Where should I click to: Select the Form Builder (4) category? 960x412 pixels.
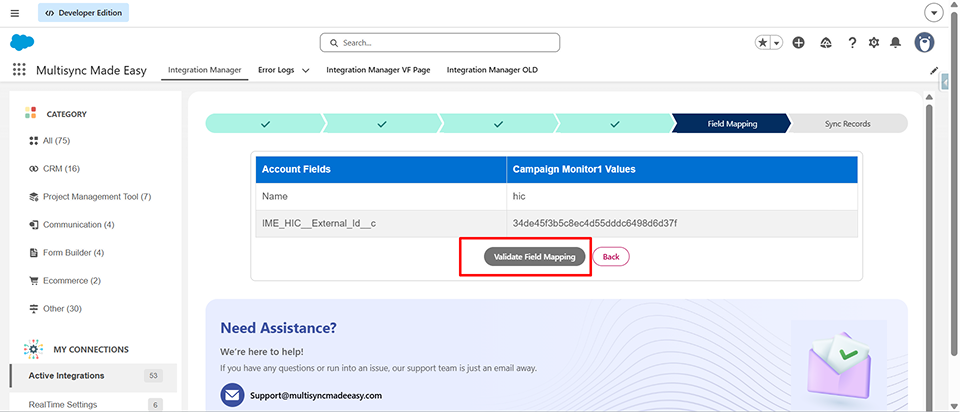coord(73,252)
